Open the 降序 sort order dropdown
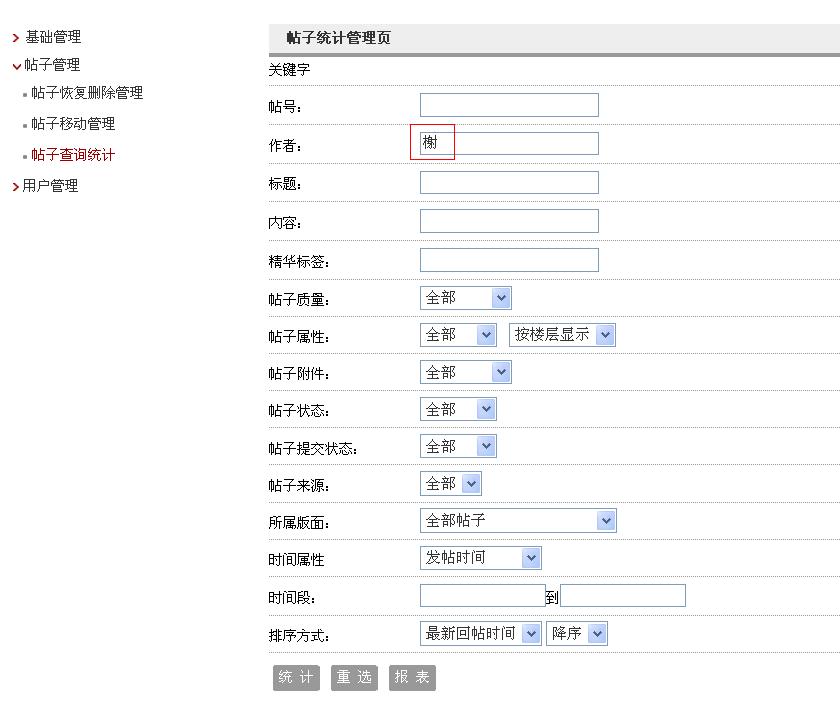This screenshot has width=840, height=716. [x=576, y=633]
